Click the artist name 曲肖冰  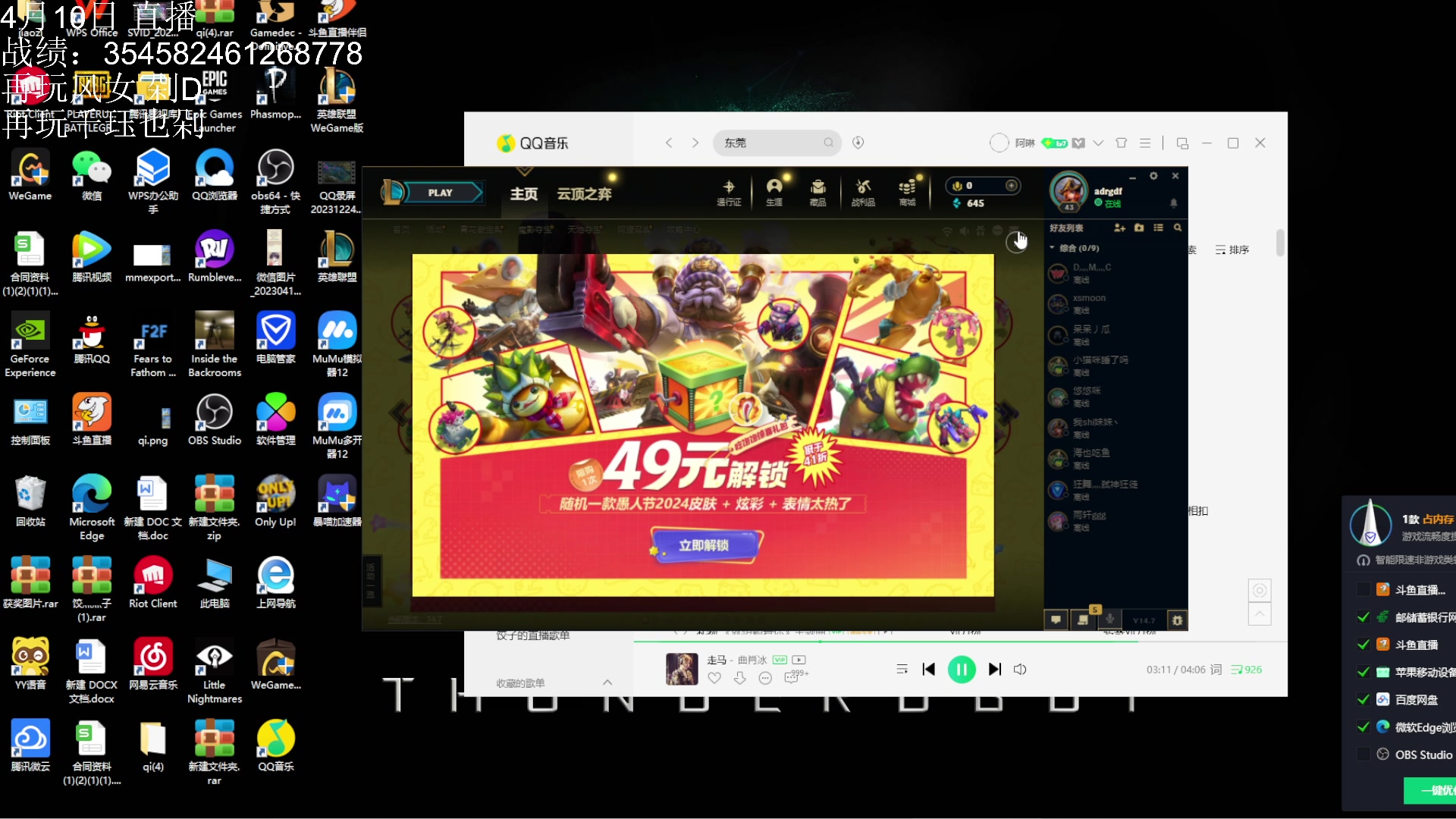tap(752, 660)
